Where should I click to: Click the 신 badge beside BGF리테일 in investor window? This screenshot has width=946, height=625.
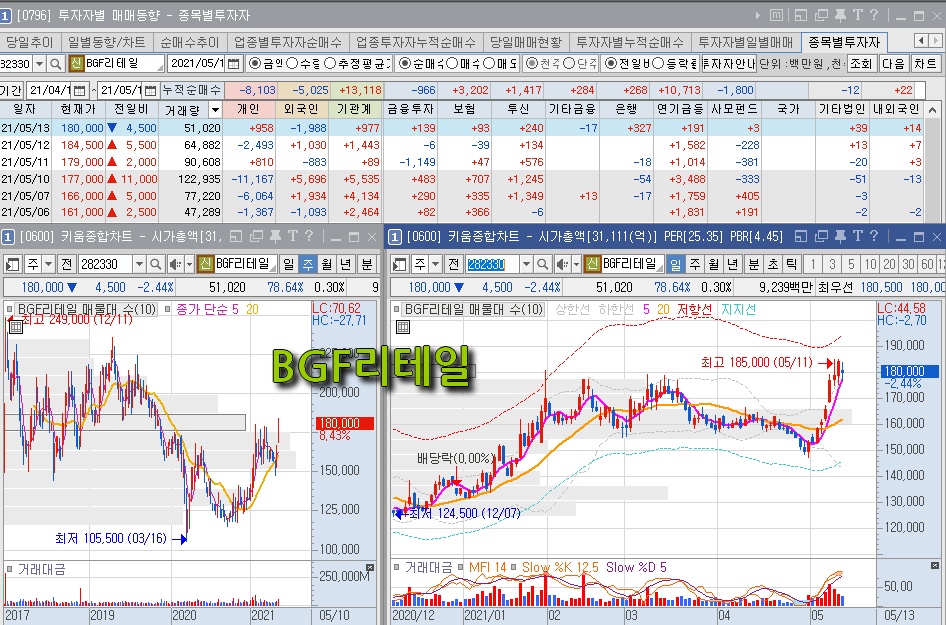click(76, 63)
